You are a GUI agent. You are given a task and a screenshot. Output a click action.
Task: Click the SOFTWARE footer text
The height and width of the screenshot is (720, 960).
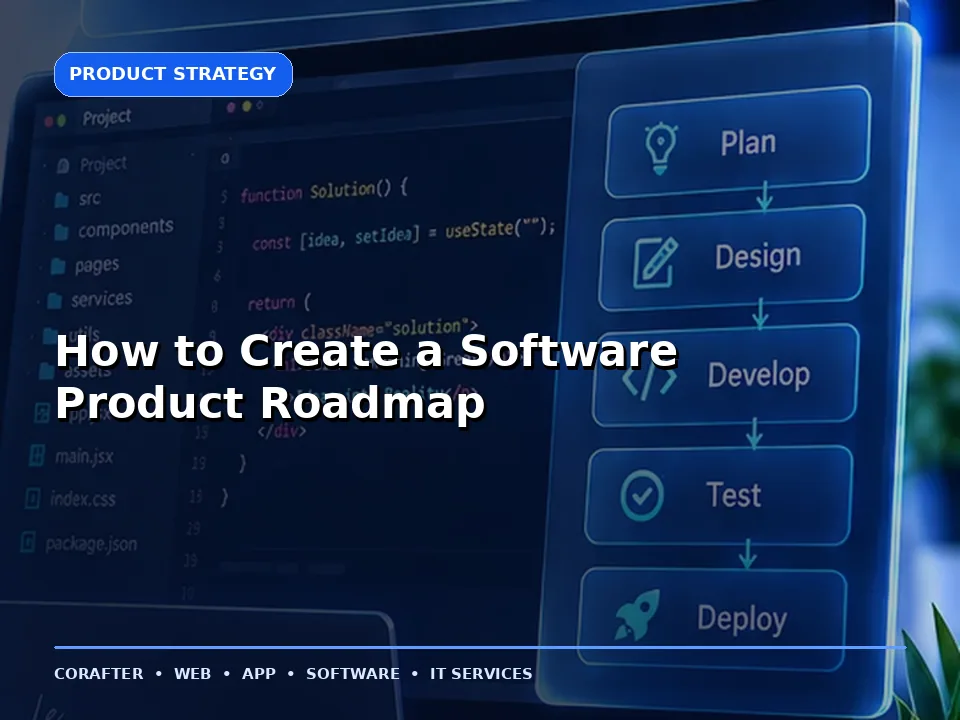[353, 673]
